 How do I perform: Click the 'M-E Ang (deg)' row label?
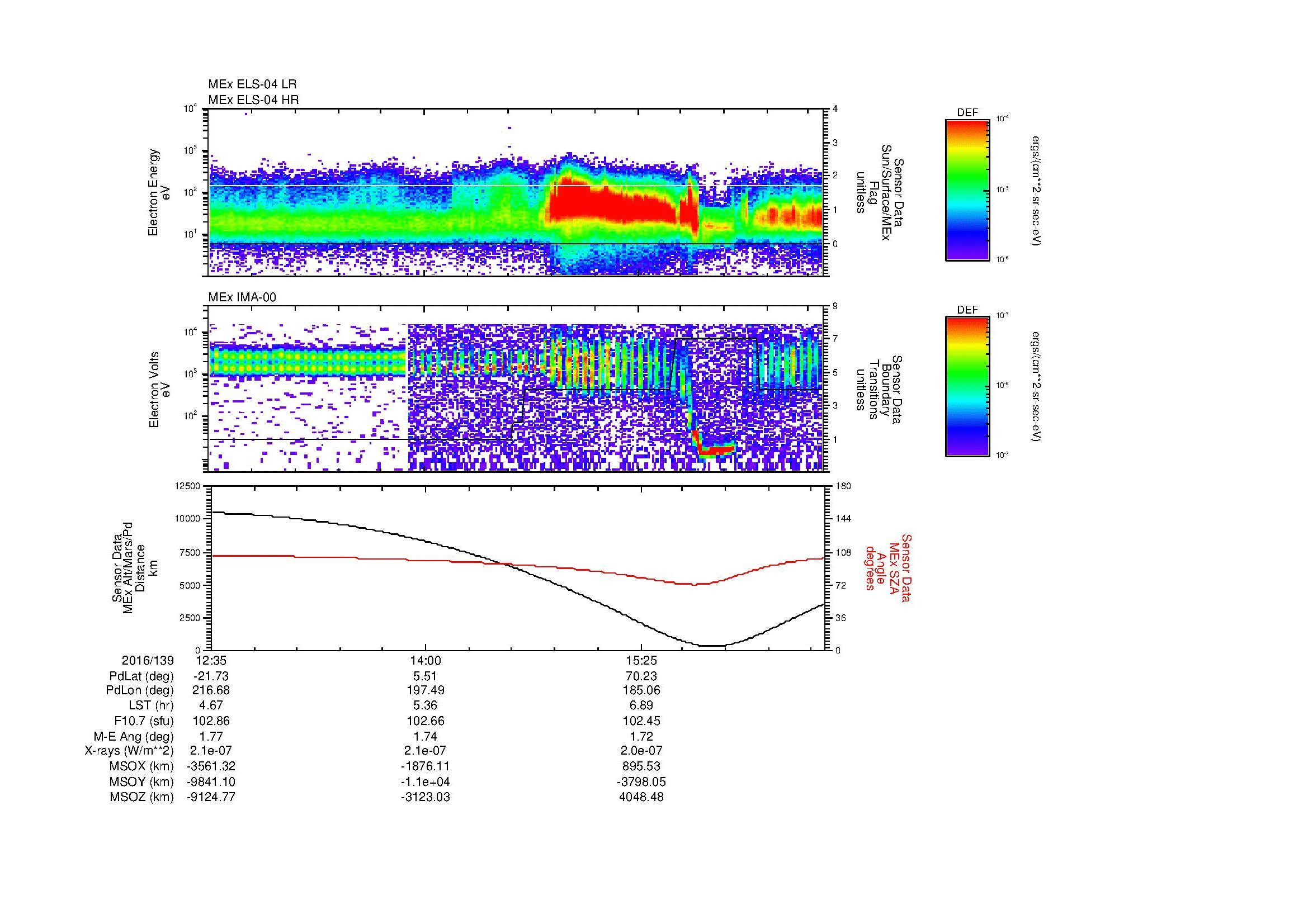pos(133,736)
